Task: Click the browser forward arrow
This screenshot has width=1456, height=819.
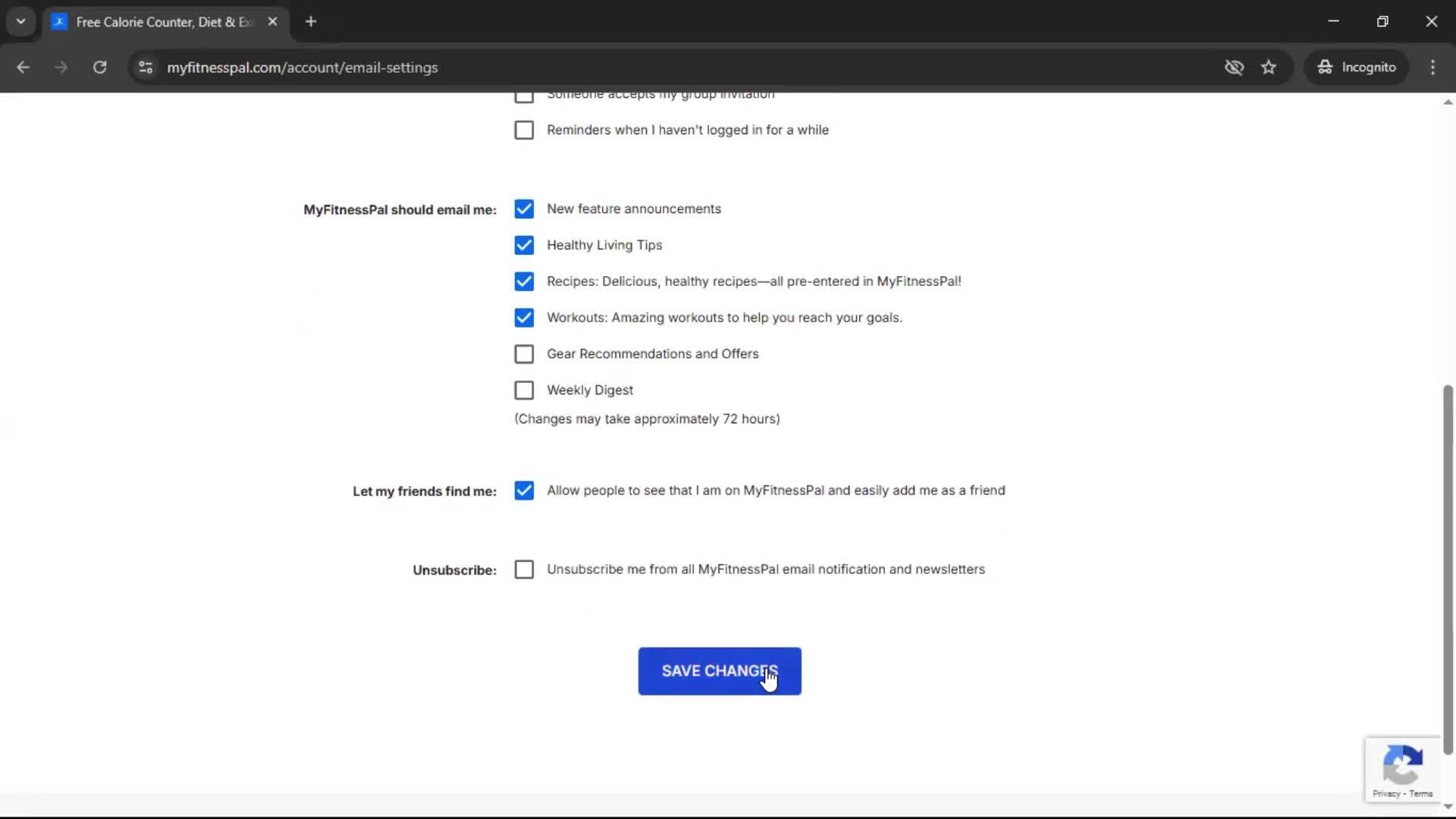Action: [61, 67]
